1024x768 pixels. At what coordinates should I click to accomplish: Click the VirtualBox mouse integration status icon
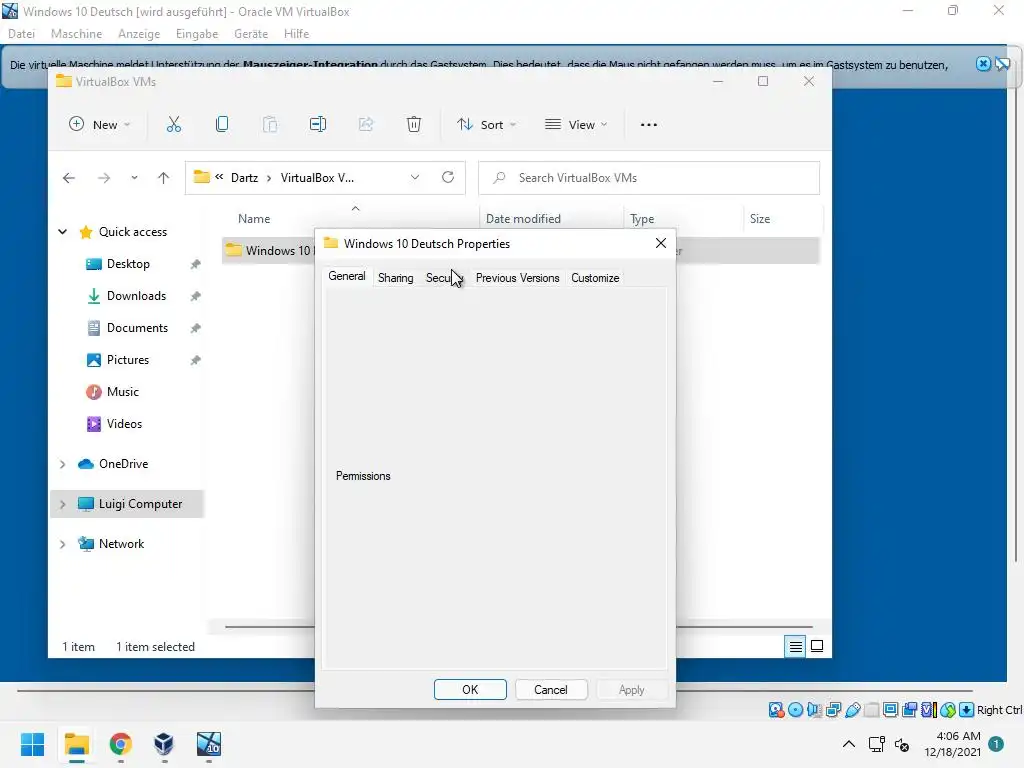click(948, 710)
